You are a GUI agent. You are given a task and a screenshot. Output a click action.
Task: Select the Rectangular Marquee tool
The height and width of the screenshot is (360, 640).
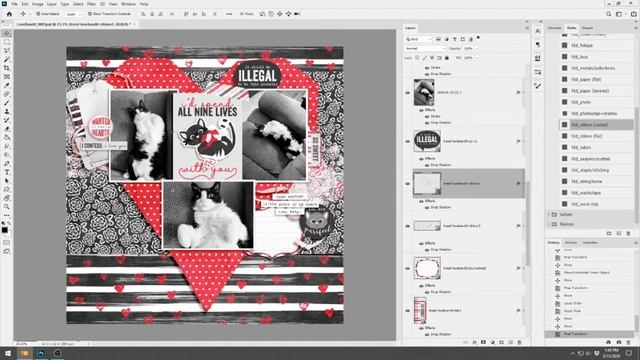7,42
